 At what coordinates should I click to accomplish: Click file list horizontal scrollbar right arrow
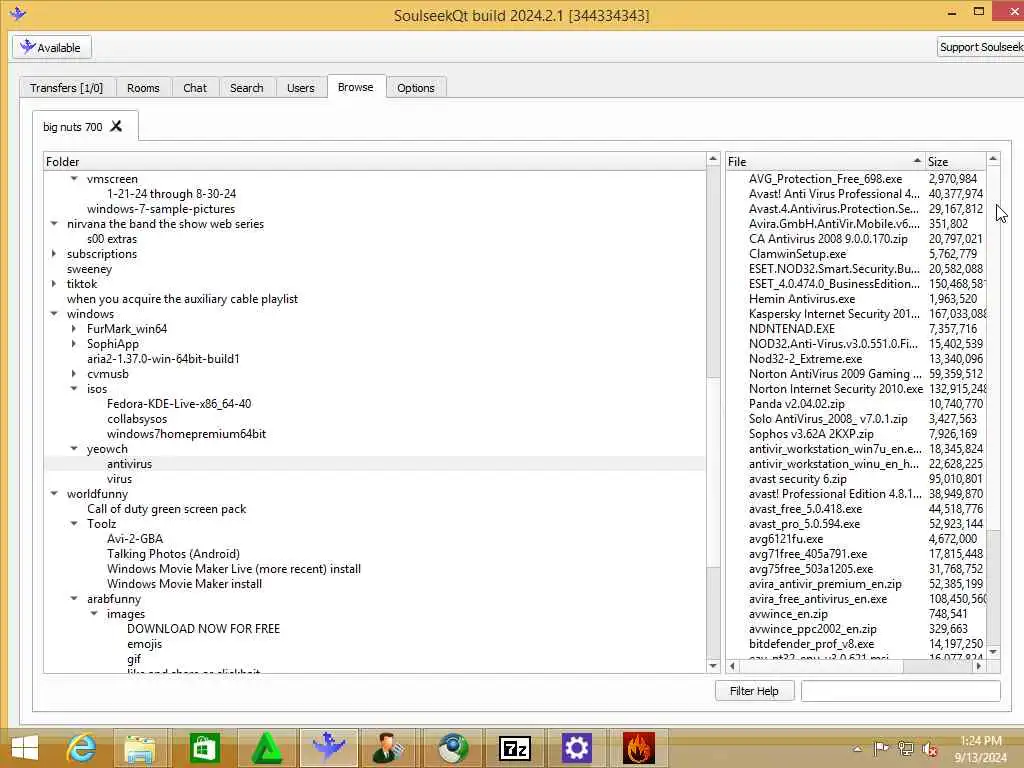(x=978, y=666)
